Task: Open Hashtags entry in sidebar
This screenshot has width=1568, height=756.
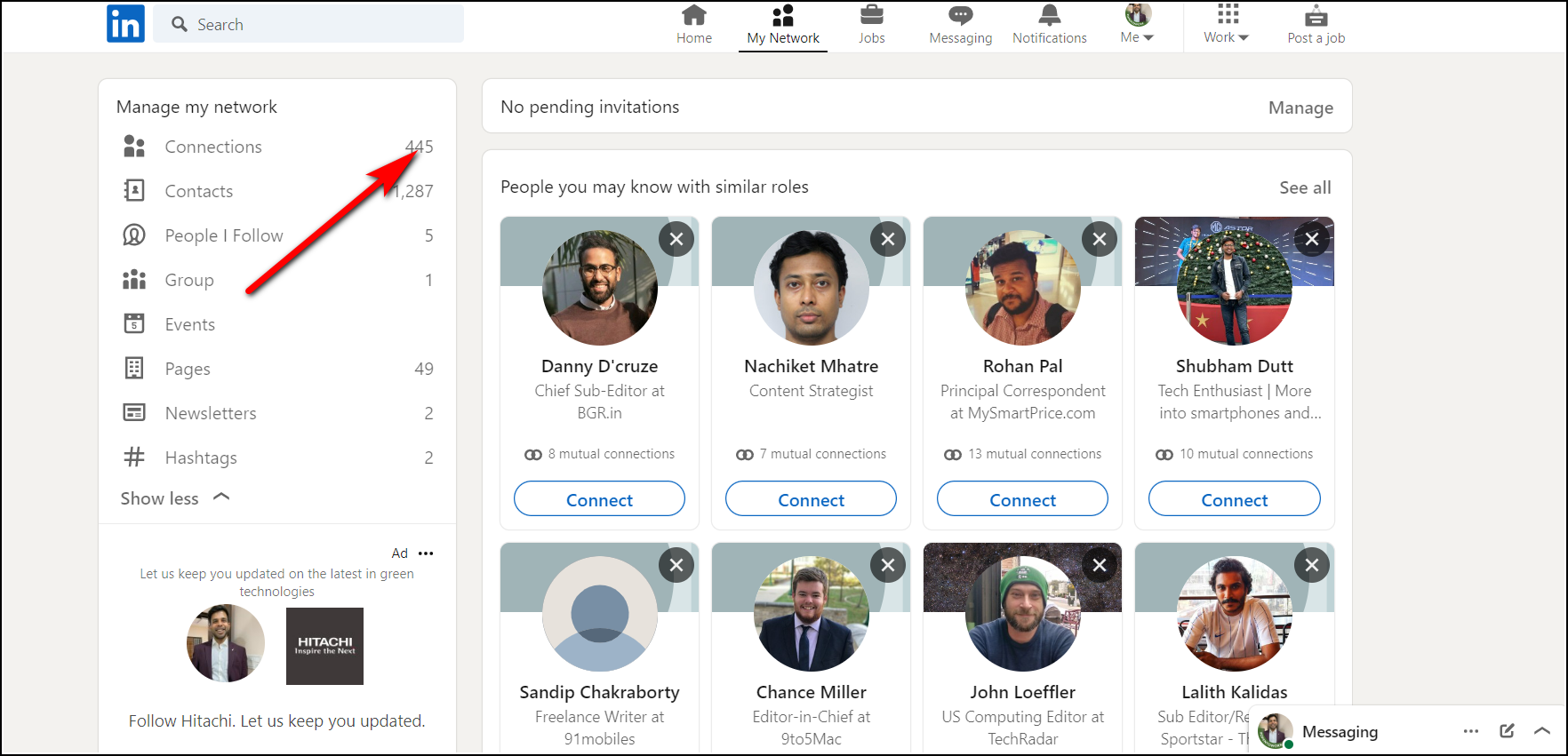Action: 277,458
